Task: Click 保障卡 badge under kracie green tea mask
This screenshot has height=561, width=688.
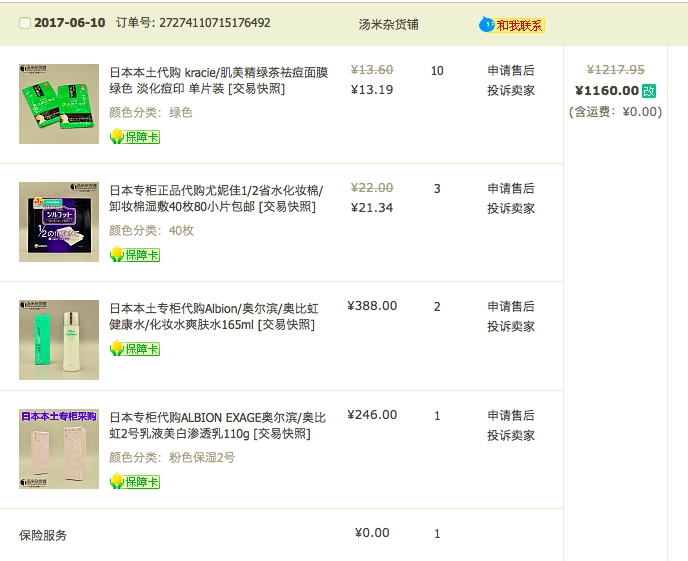Action: tap(134, 137)
